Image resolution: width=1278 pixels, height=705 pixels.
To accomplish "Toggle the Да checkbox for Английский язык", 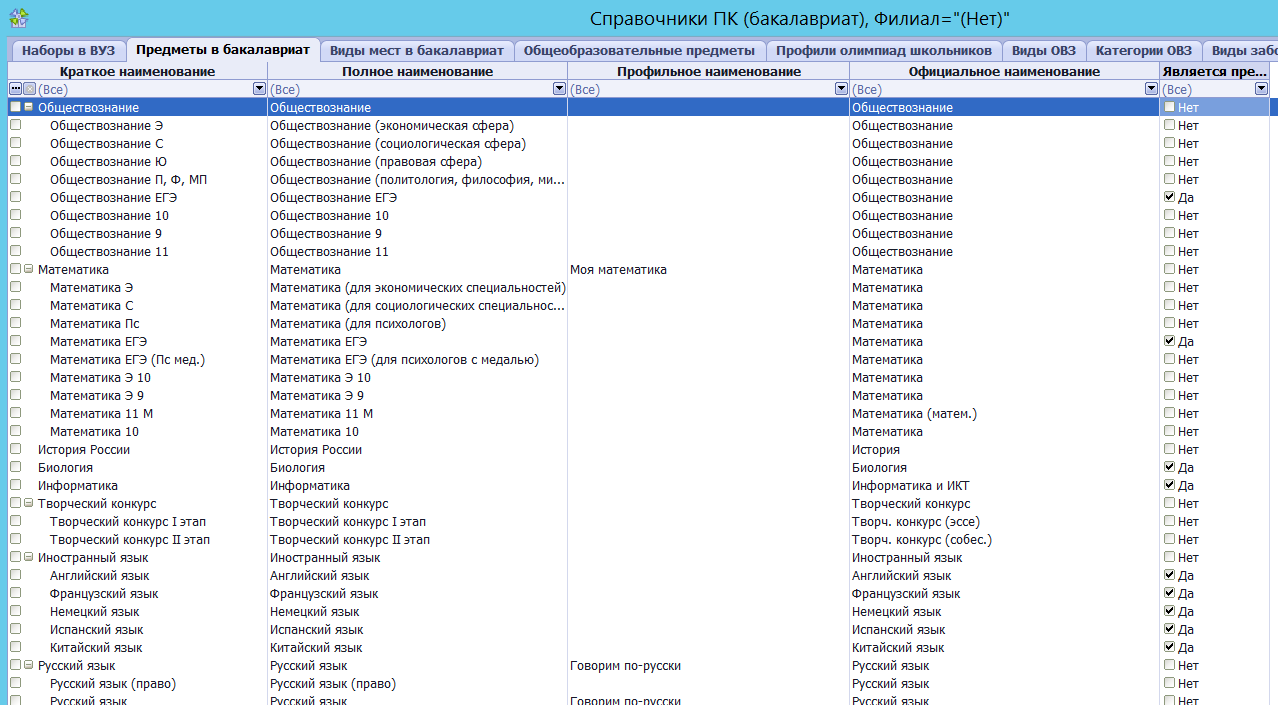I will 1169,575.
